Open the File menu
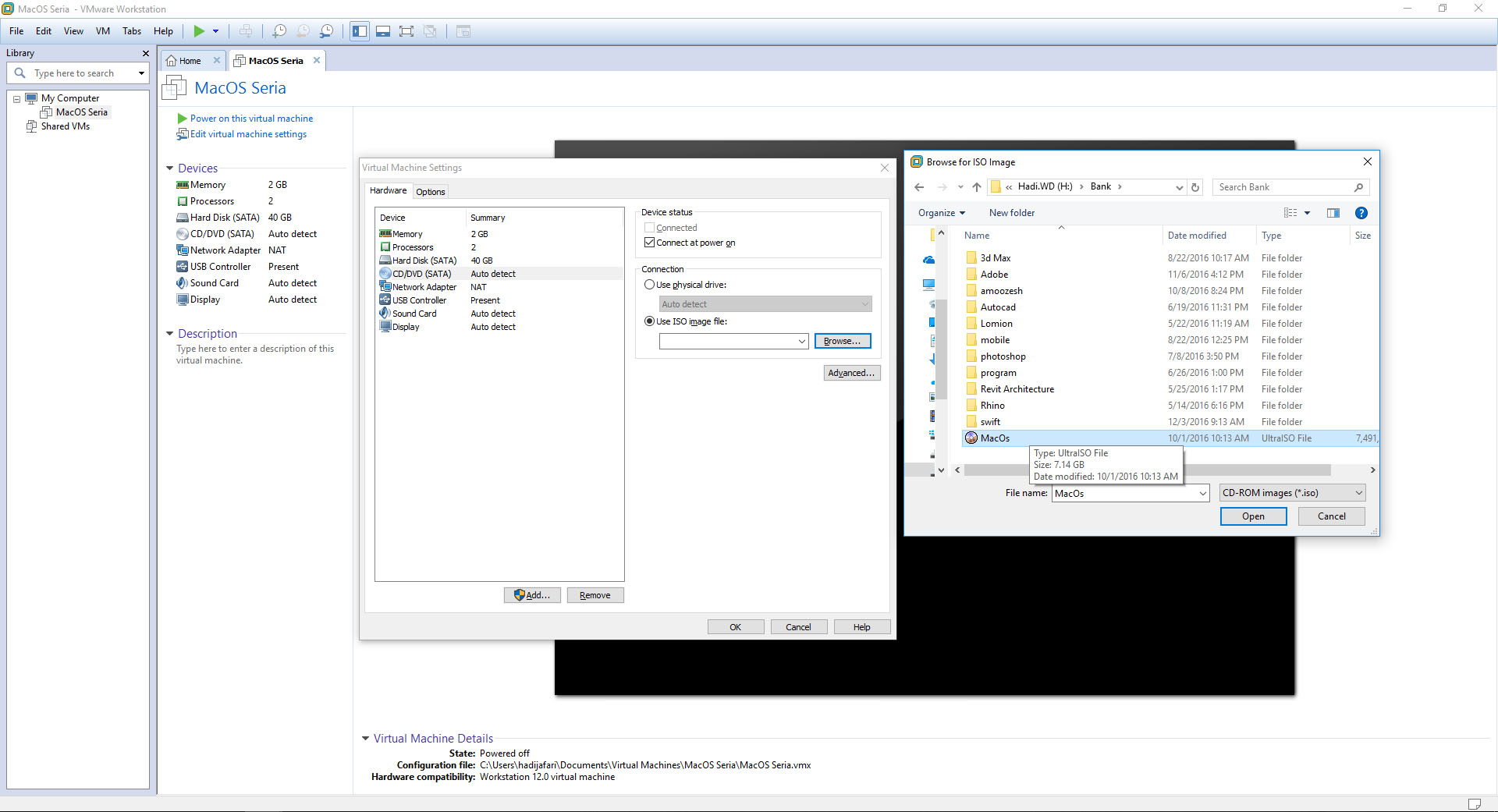Screen dimensions: 1498x812 16,31
